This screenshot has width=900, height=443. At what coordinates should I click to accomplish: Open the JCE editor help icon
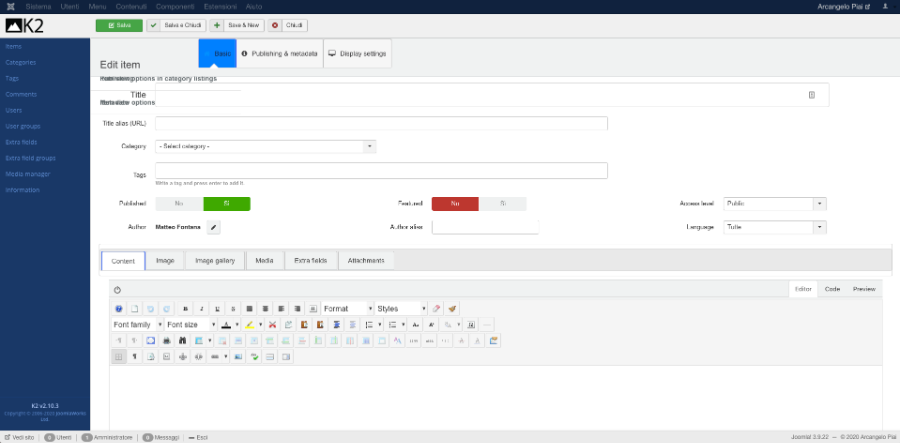(x=118, y=308)
